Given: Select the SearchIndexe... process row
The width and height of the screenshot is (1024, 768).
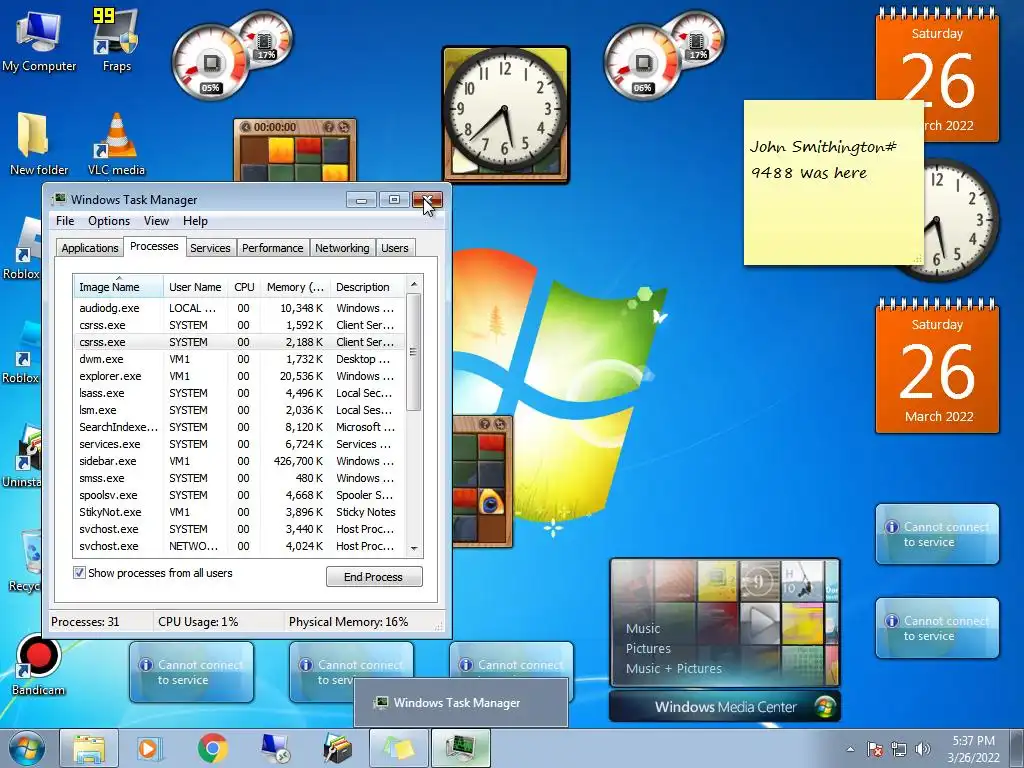Looking at the screenshot, I should point(238,426).
